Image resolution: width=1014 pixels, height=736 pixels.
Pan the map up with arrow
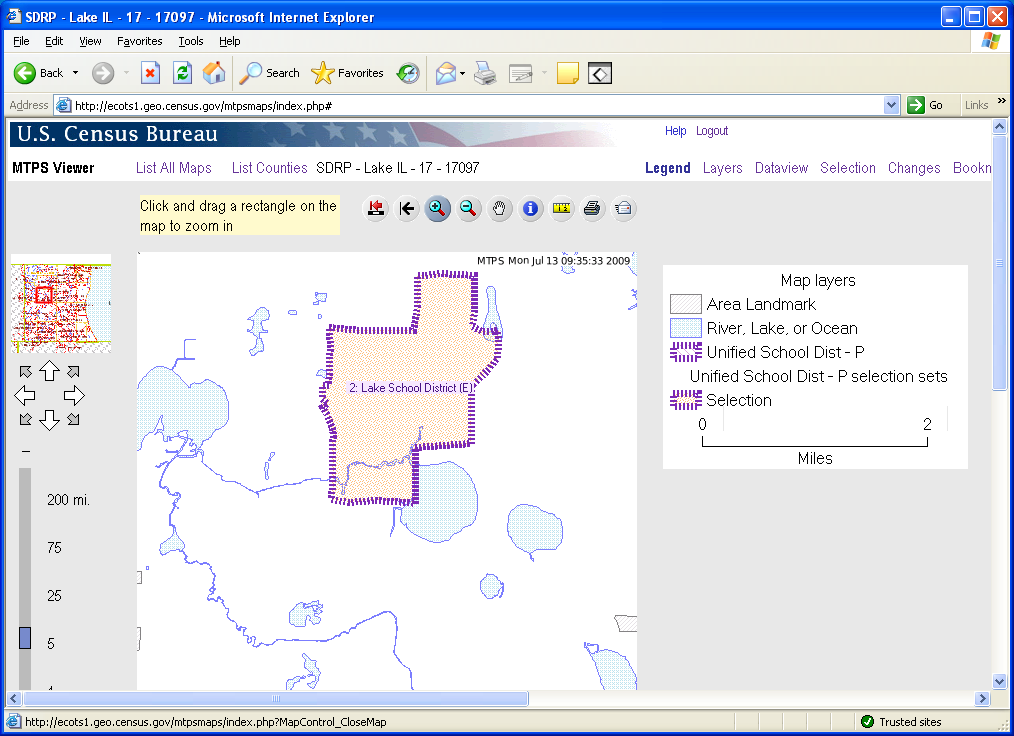pos(49,371)
